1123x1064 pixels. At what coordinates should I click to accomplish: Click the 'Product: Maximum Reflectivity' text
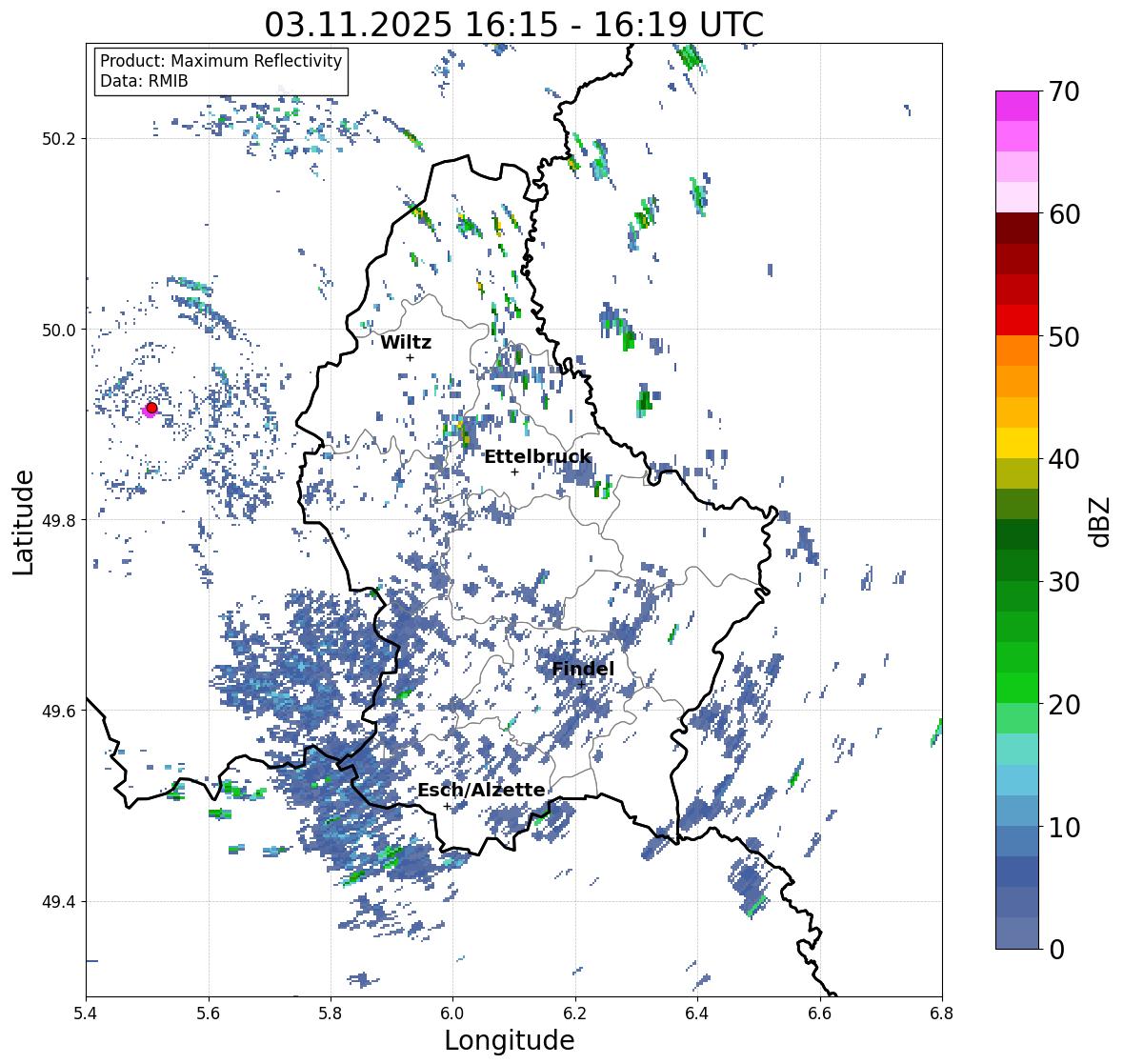click(221, 61)
